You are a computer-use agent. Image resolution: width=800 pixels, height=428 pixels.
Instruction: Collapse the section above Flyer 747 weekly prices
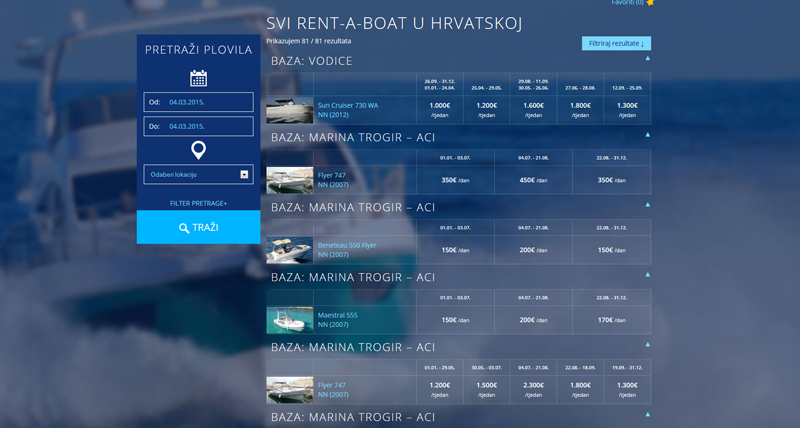647,344
